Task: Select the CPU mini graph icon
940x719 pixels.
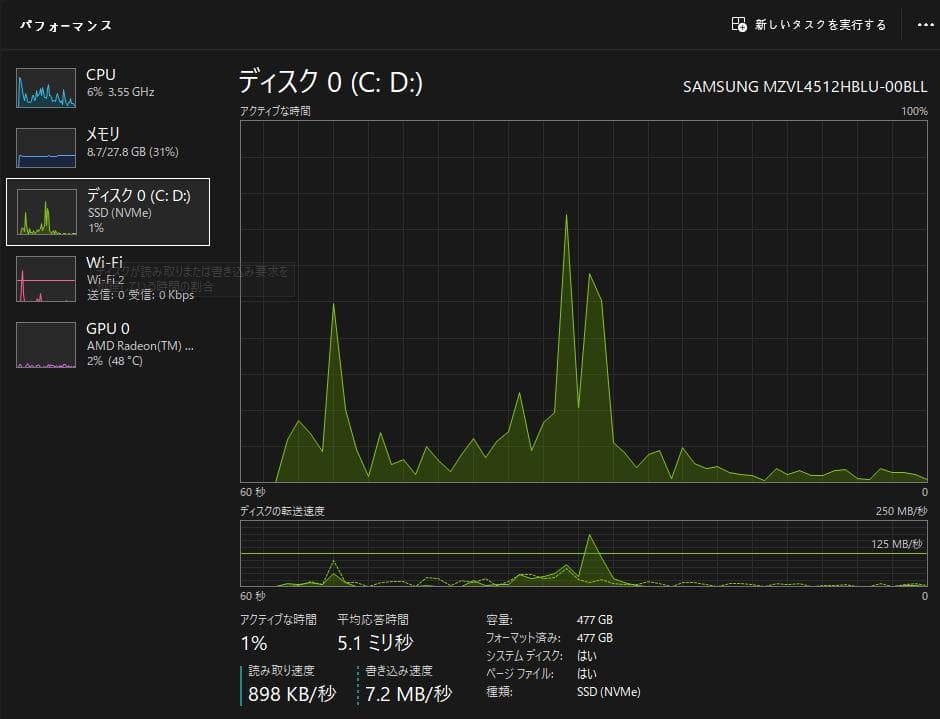Action: (x=45, y=88)
